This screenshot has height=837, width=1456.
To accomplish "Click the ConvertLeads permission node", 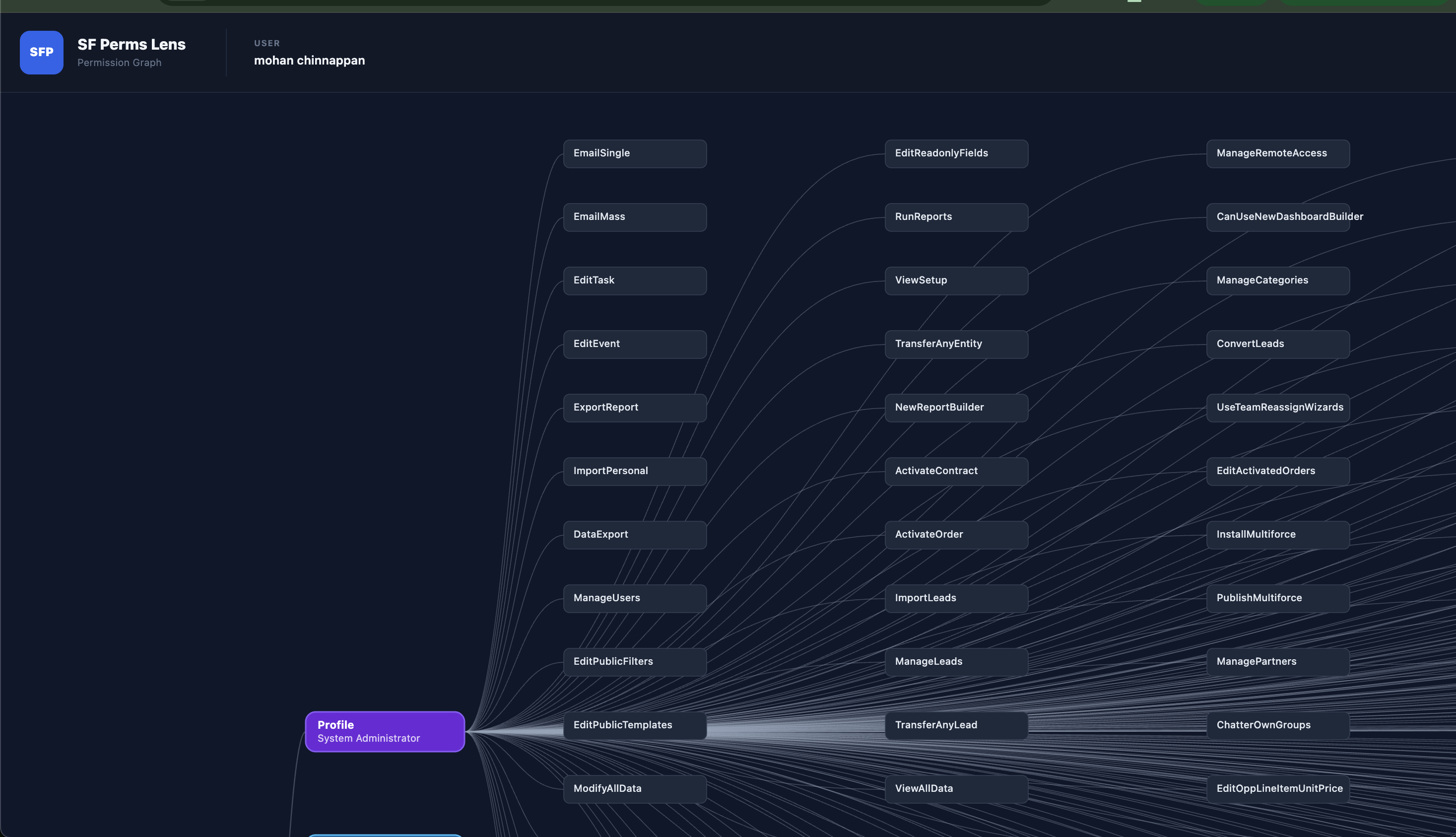I will [1278, 345].
